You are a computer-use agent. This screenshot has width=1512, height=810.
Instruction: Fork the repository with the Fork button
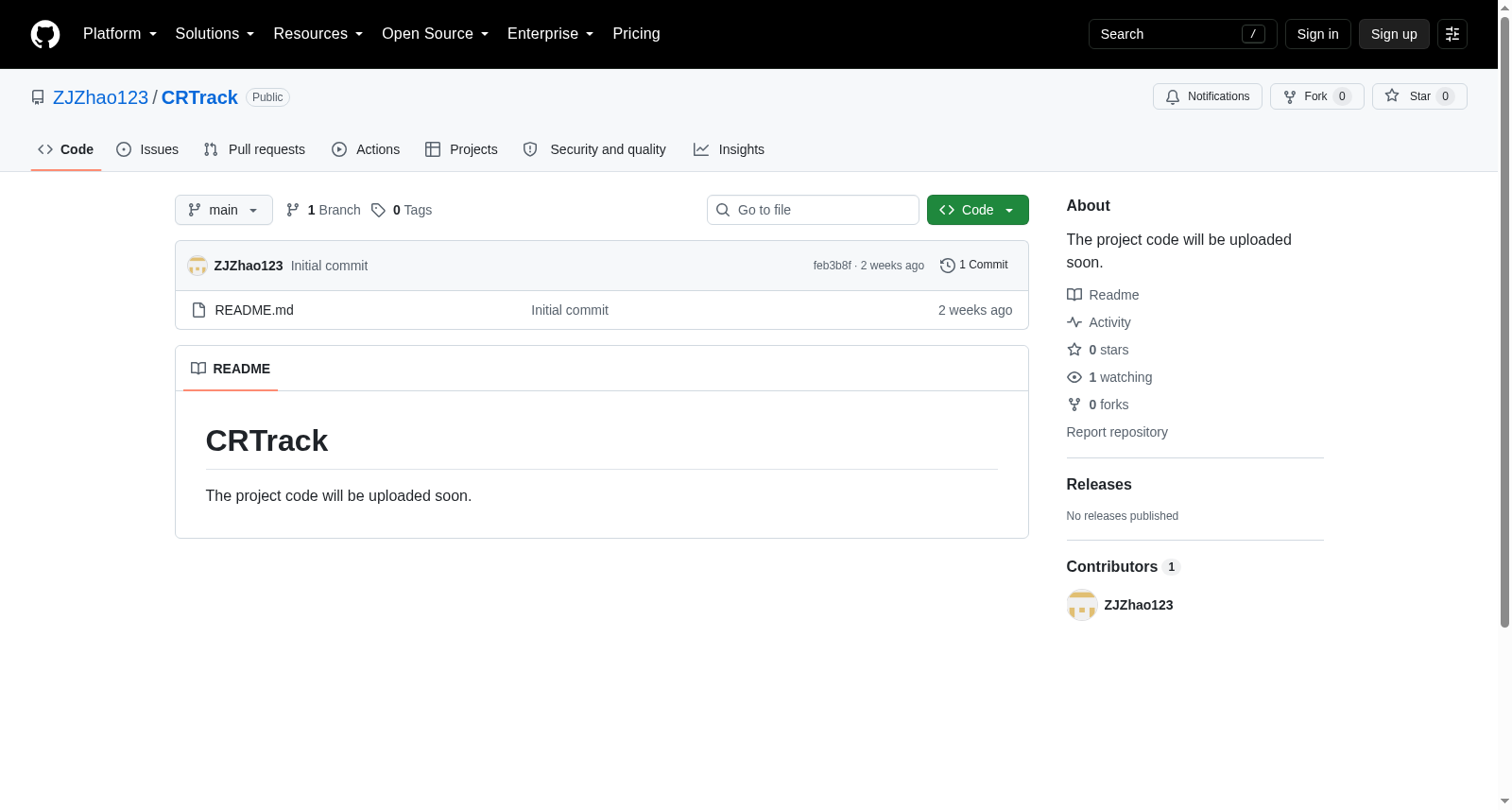(x=1316, y=96)
